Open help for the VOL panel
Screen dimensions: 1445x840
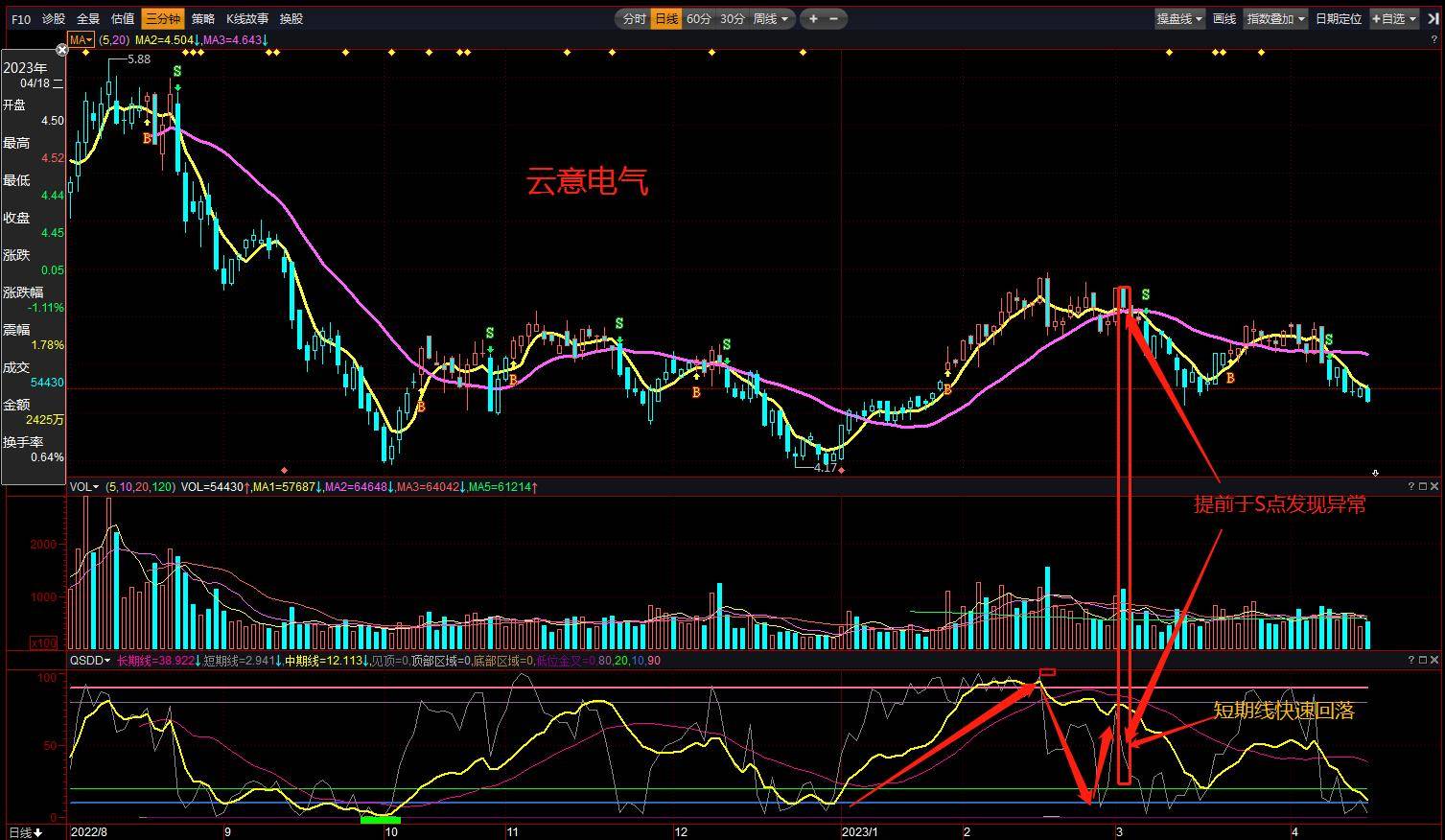pyautogui.click(x=1411, y=486)
